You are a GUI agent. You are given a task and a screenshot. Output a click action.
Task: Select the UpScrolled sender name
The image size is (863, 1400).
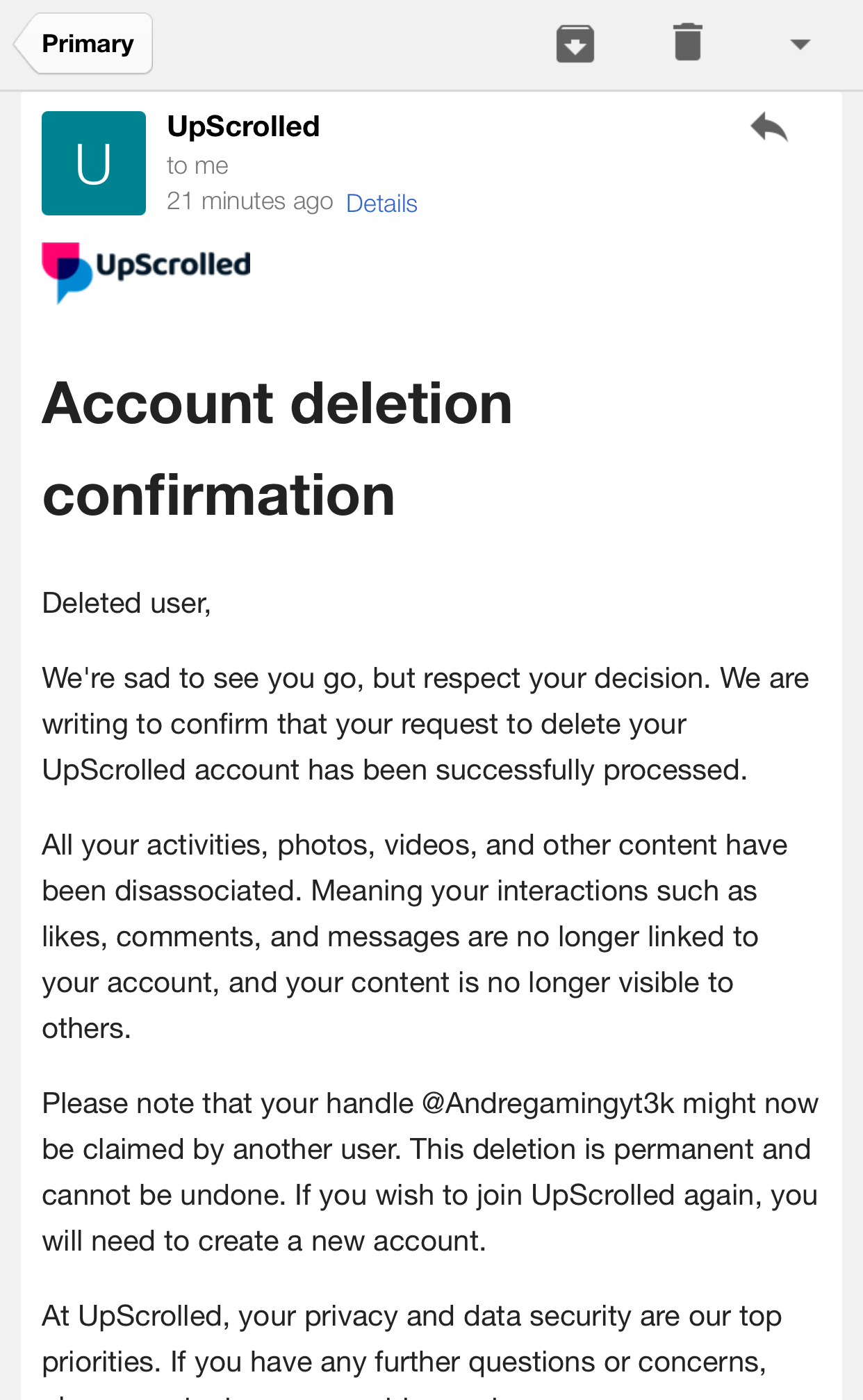click(x=243, y=126)
